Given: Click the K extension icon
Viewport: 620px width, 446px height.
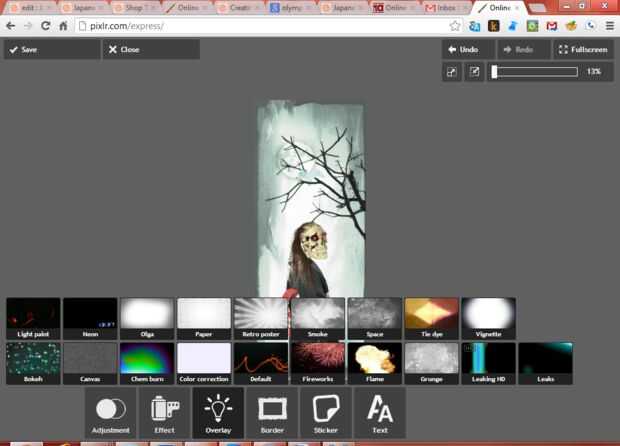Looking at the screenshot, I should pos(494,26).
